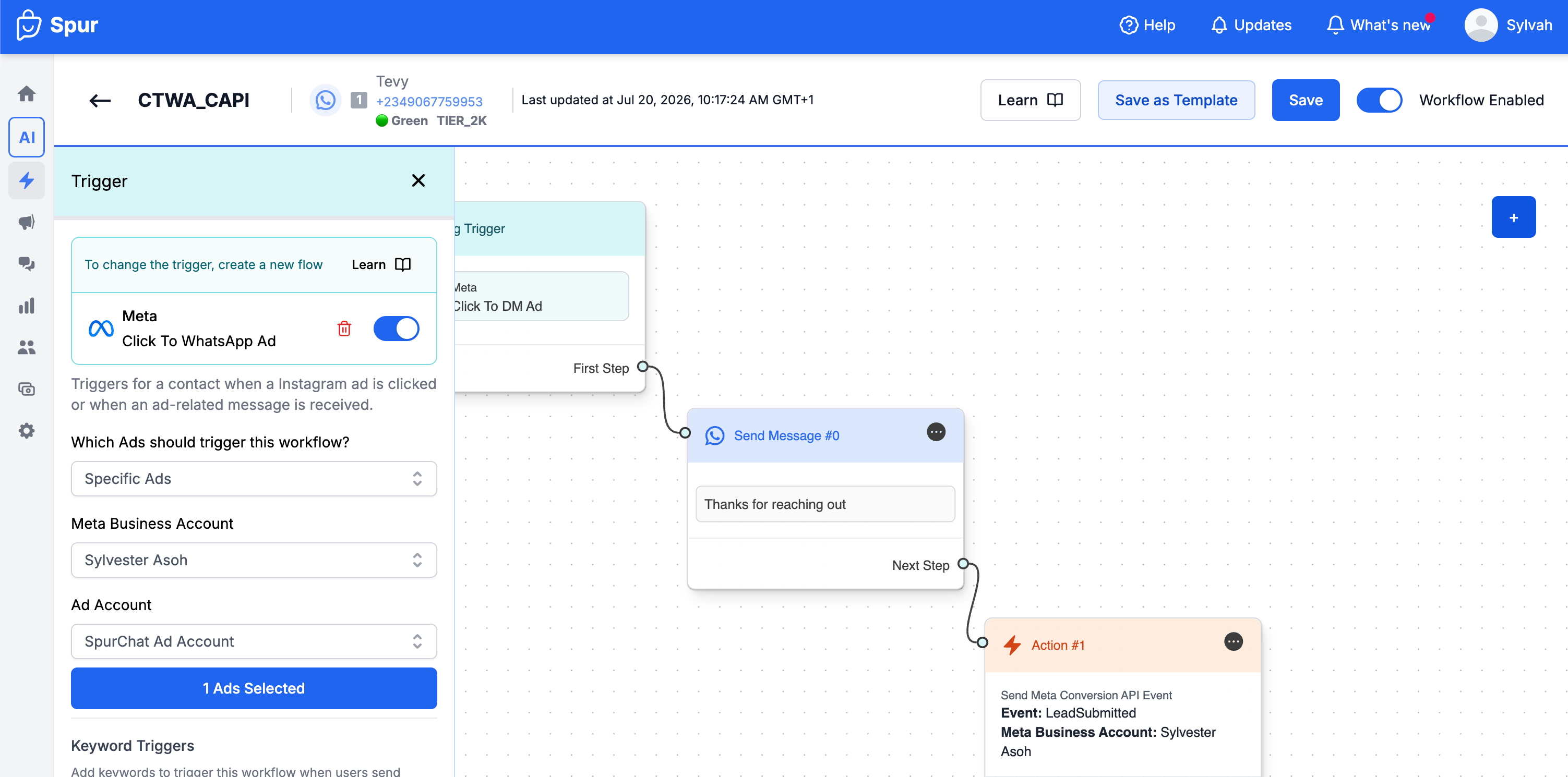Image resolution: width=1568 pixels, height=777 pixels.
Task: Delete the Meta trigger with trash icon
Action: pos(344,329)
